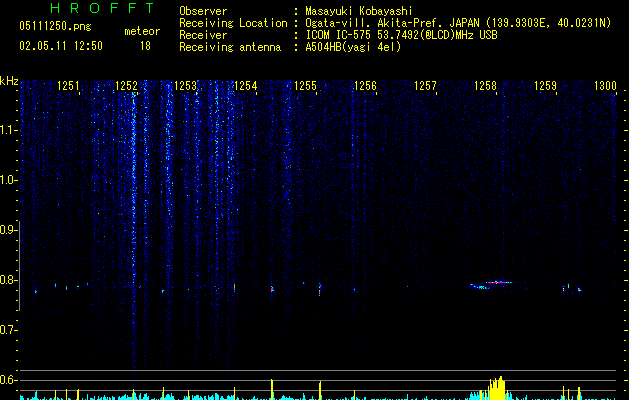629x400 pixels.
Task: Click the large yellow intensity peak near 1258
Action: [x=497, y=388]
